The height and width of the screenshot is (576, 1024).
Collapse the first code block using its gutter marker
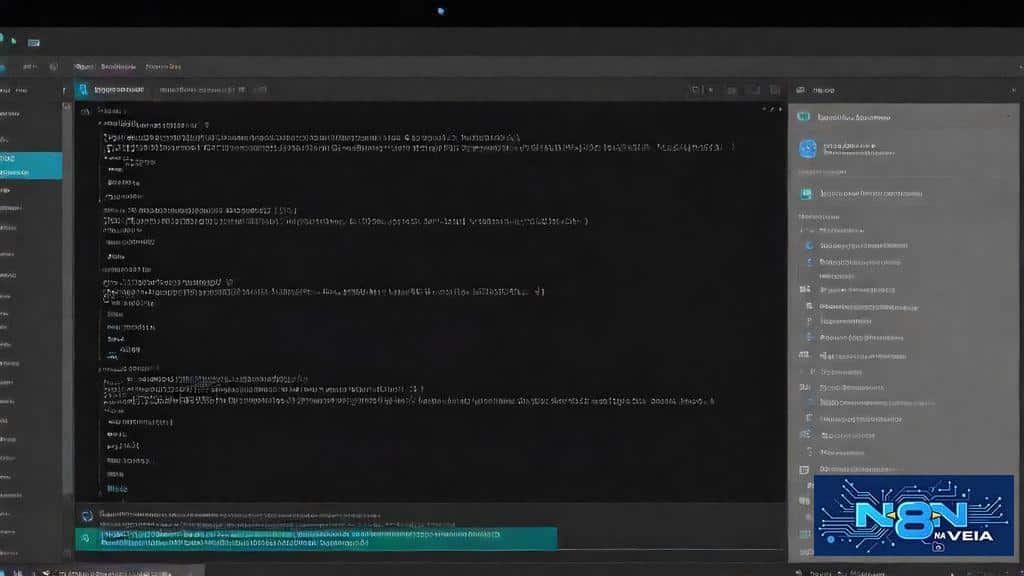click(x=83, y=111)
